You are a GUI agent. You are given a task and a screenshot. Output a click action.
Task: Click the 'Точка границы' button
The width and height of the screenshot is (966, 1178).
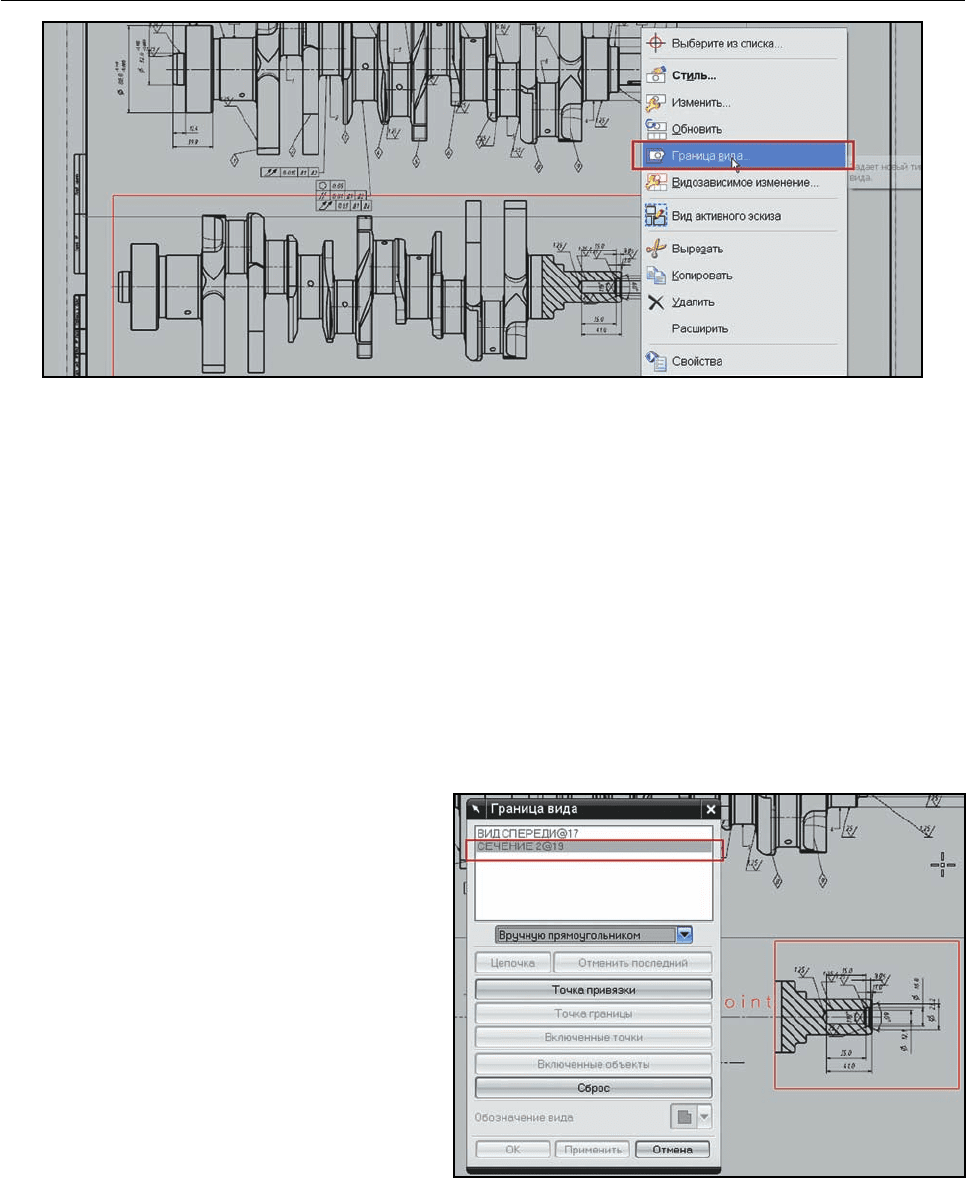click(x=593, y=1013)
